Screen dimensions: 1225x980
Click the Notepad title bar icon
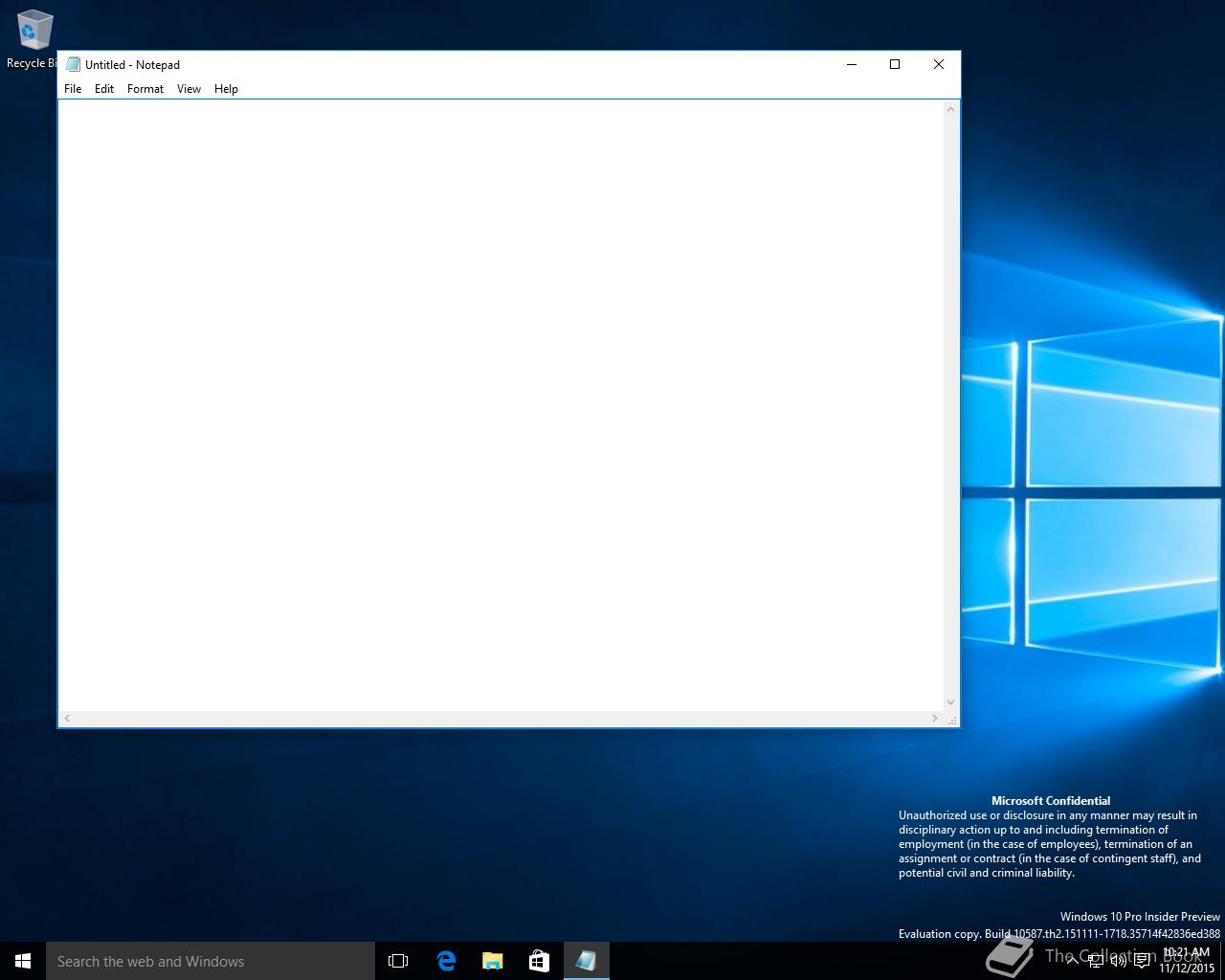pos(73,64)
